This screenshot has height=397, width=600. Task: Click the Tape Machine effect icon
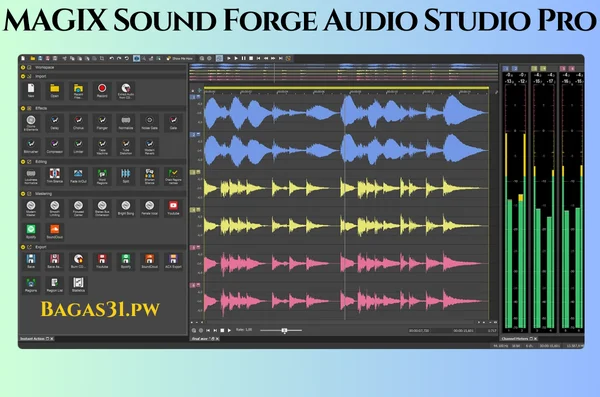click(102, 146)
